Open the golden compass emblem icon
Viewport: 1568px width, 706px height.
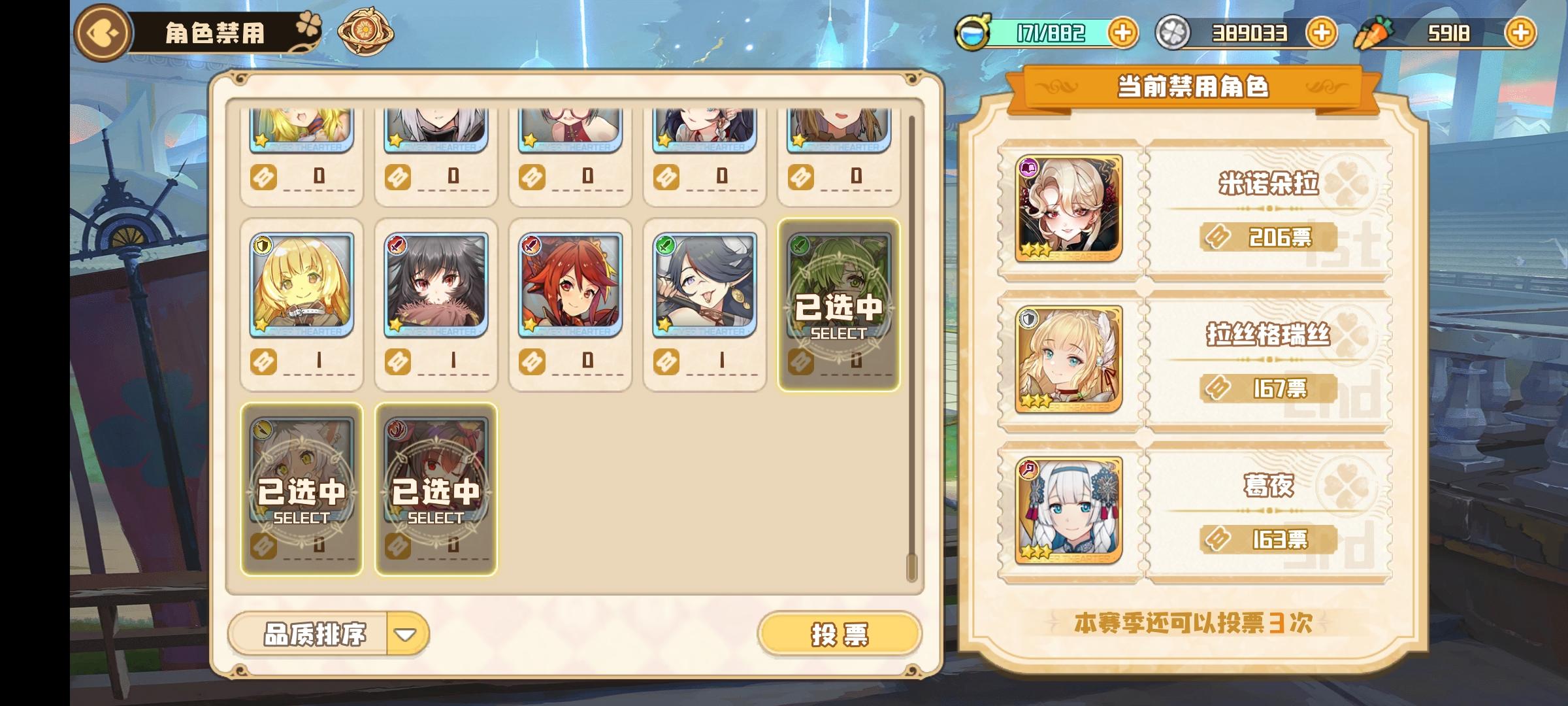point(365,31)
